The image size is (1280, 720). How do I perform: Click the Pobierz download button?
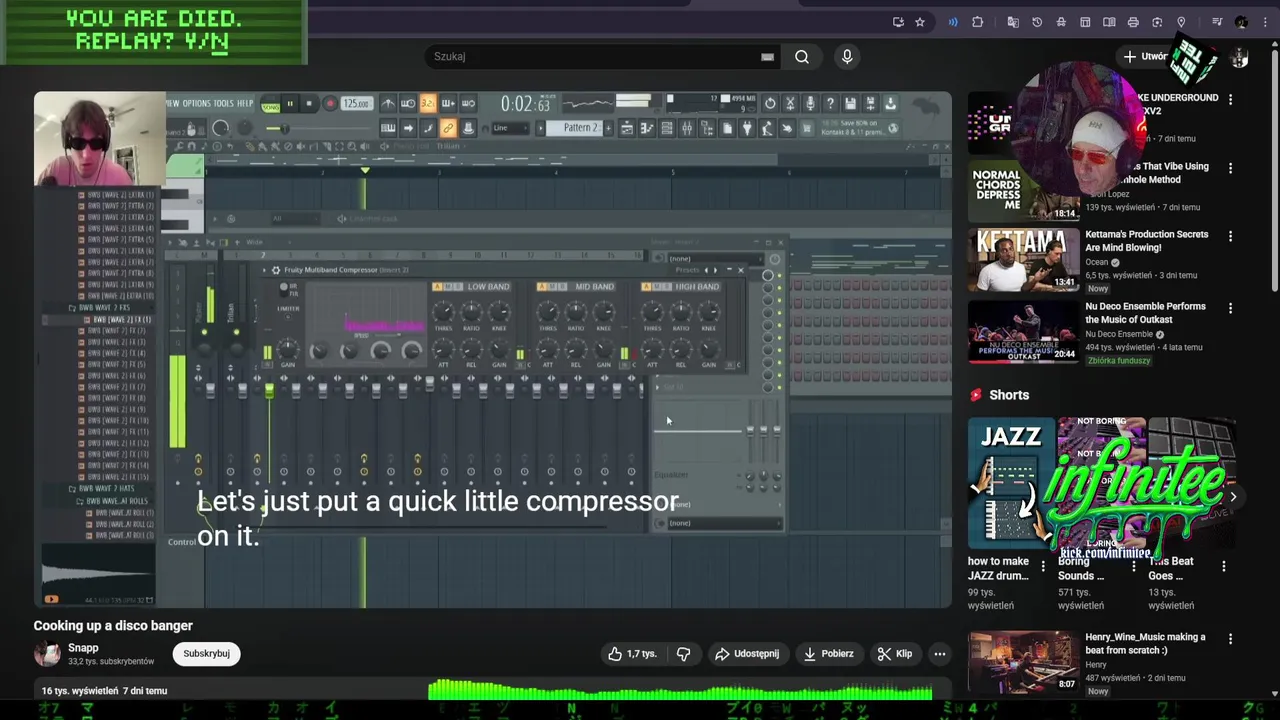pos(828,654)
